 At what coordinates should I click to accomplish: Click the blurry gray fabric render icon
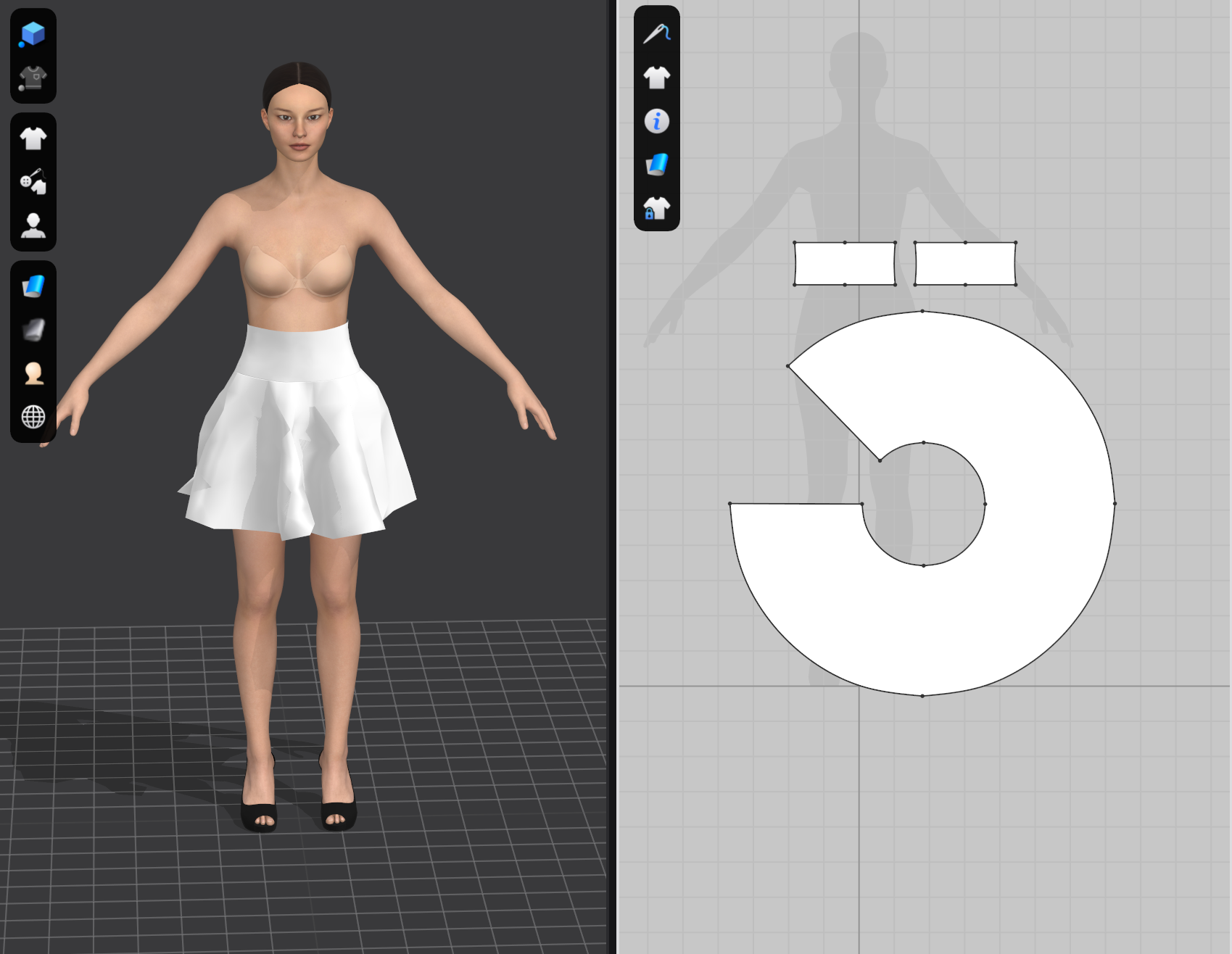[x=33, y=330]
